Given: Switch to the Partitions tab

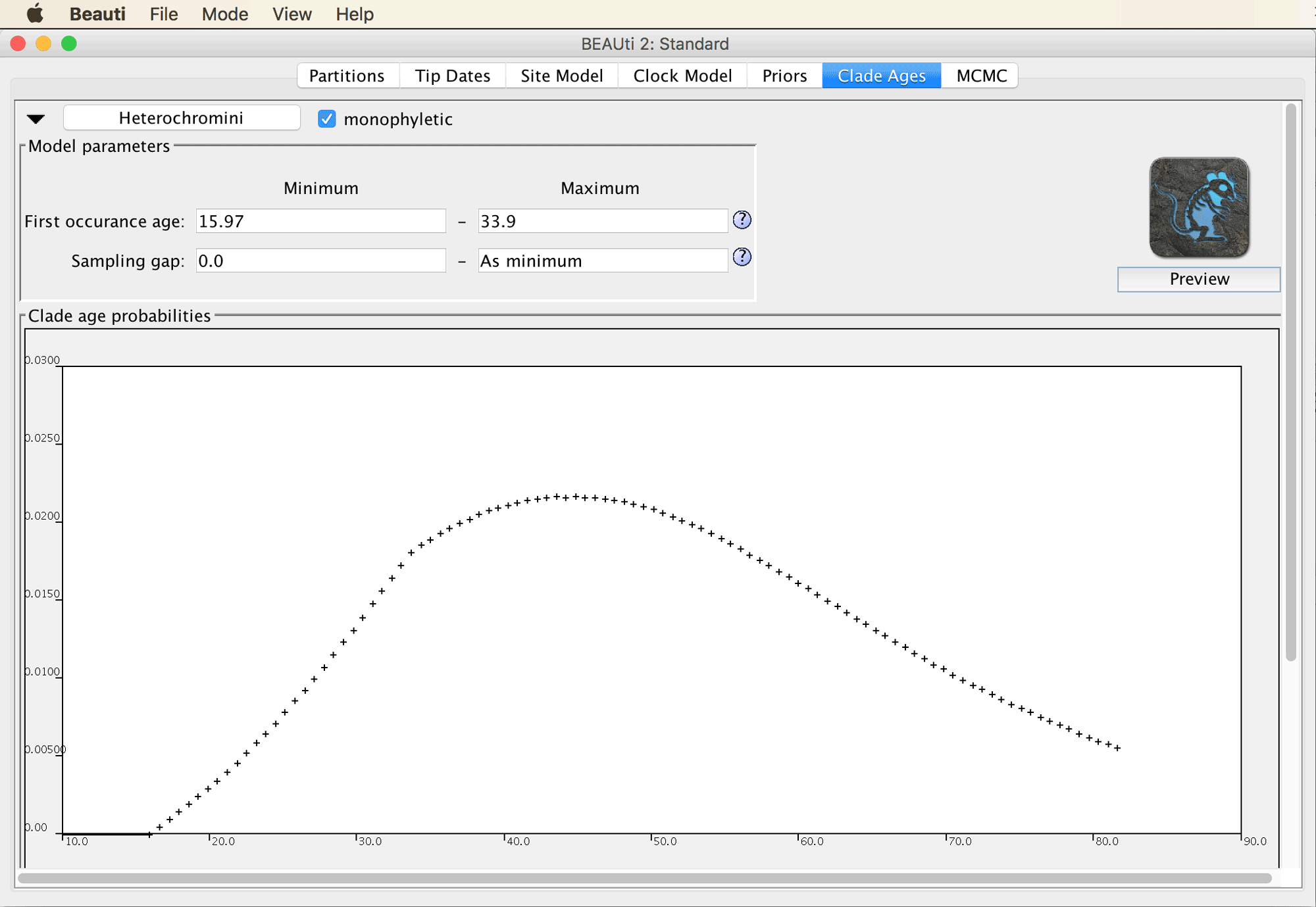Looking at the screenshot, I should coord(347,76).
